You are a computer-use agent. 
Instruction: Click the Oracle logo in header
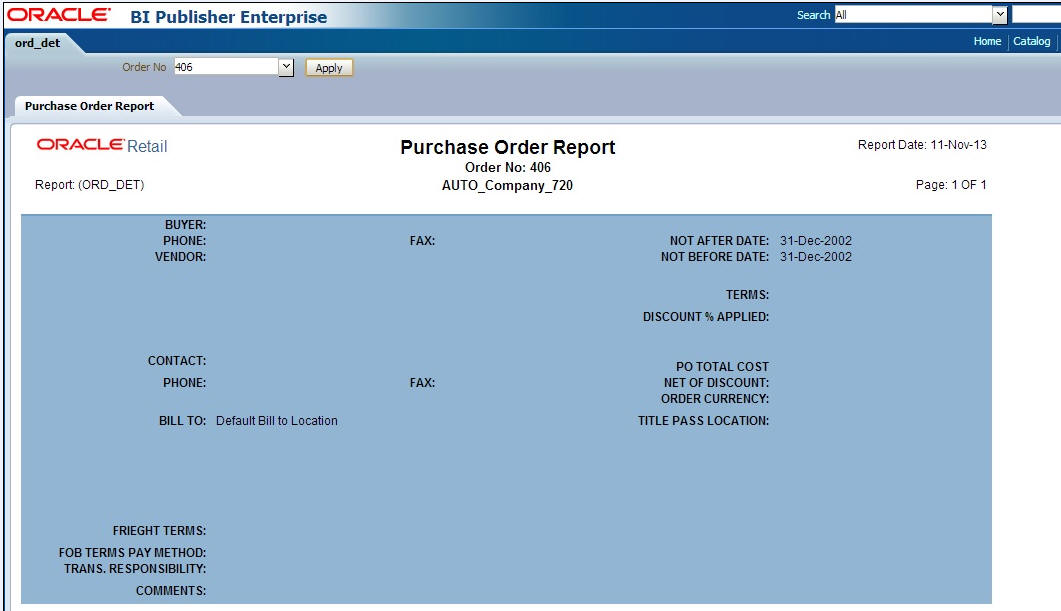59,15
